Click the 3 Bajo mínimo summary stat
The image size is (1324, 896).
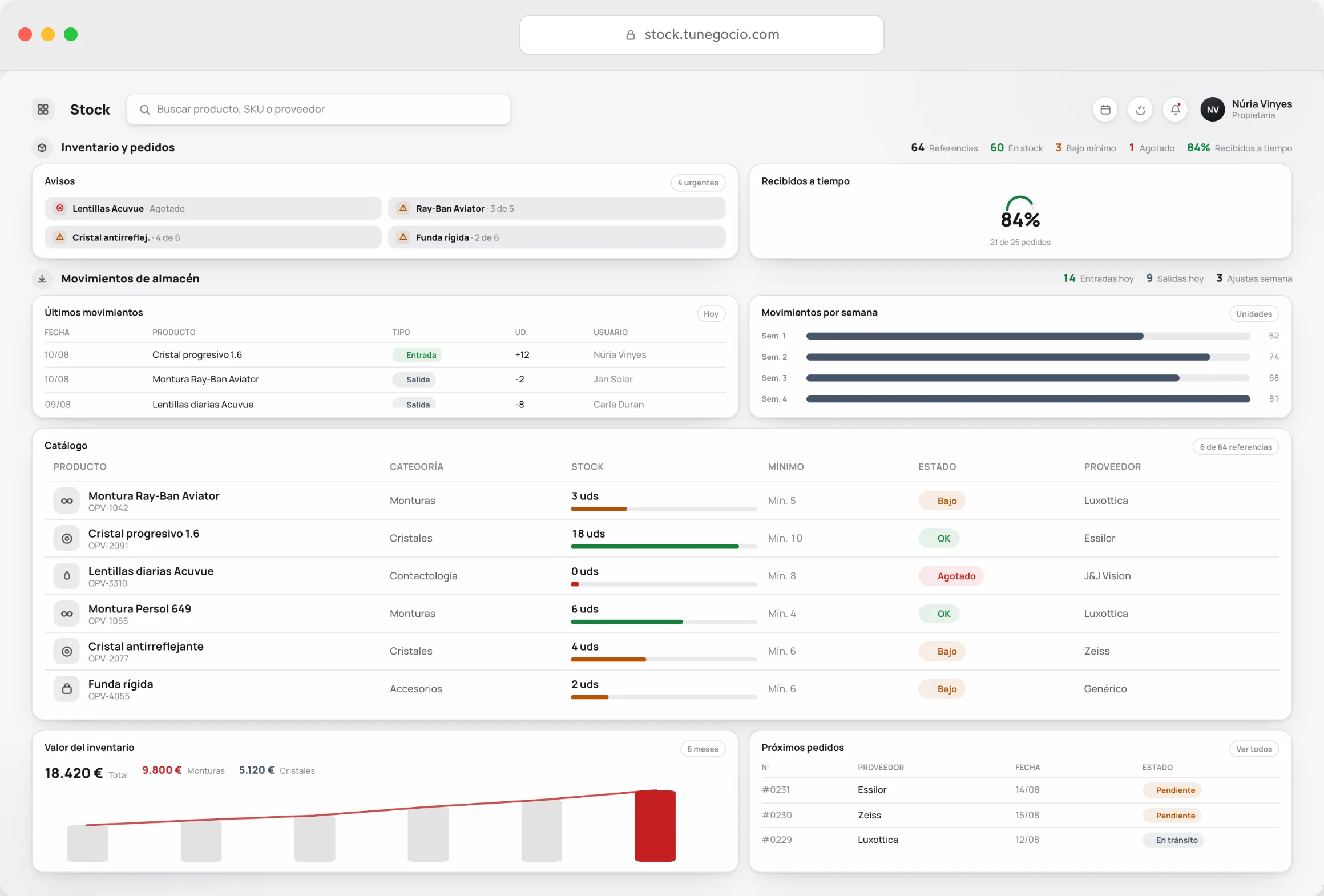coord(1085,148)
